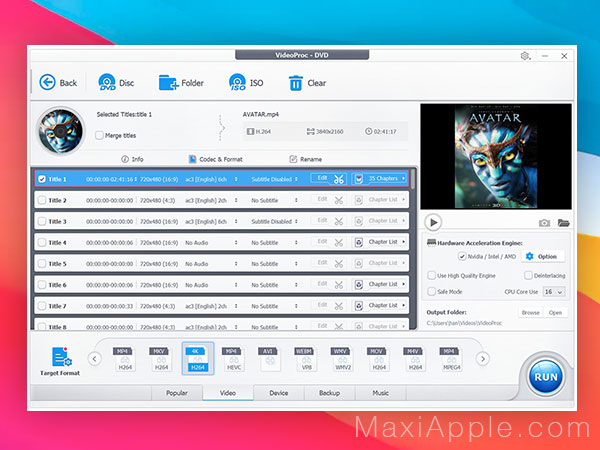The image size is (600, 450).
Task: Choose the MP4 H264 format
Action: (x=125, y=359)
